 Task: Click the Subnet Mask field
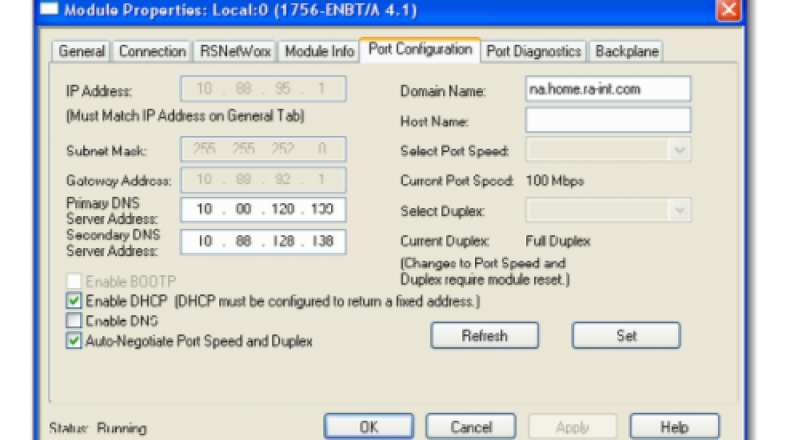point(263,149)
